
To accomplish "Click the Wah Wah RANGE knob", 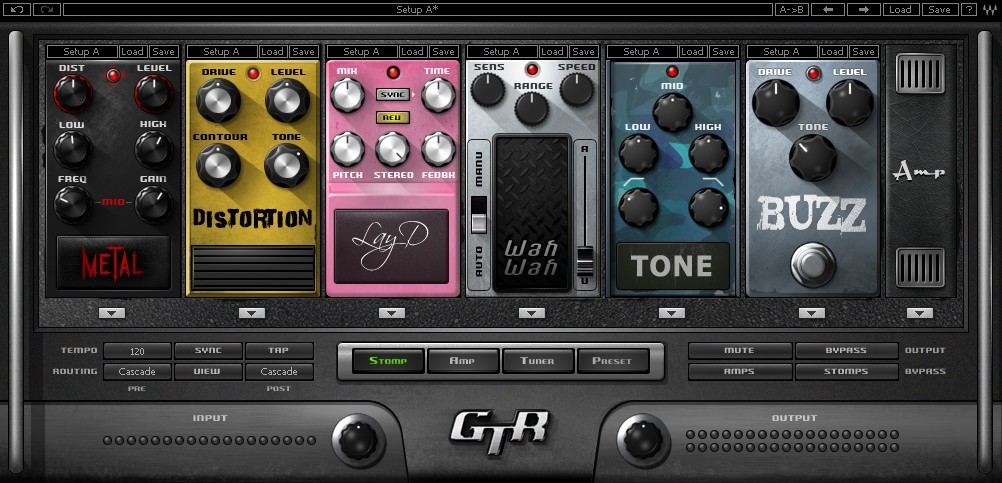I will 532,108.
